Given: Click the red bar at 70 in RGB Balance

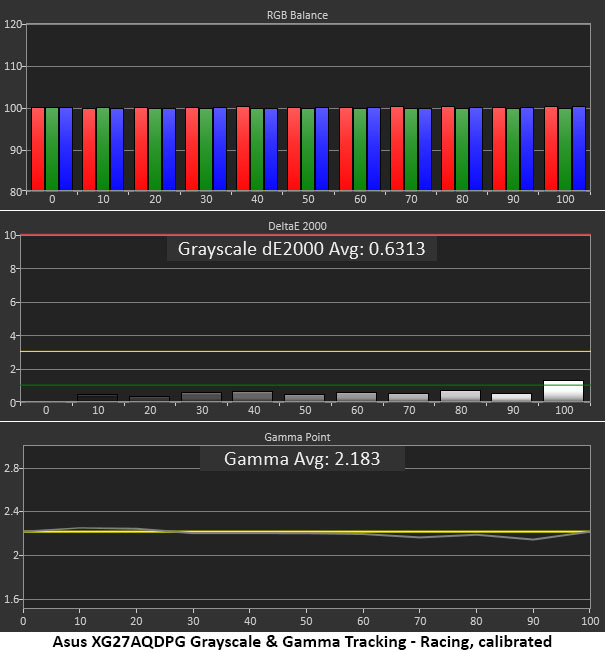Looking at the screenshot, I should click(397, 148).
